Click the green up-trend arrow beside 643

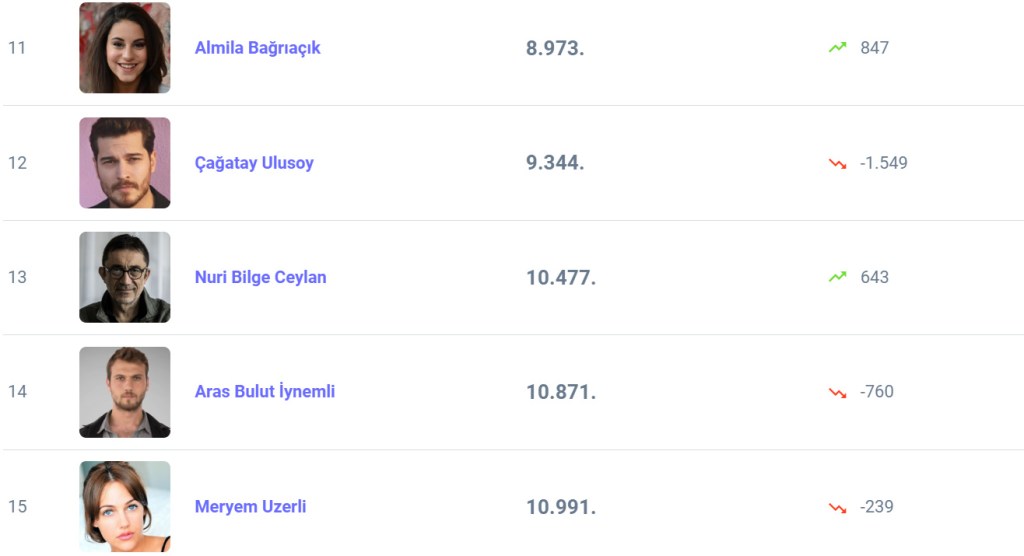[x=837, y=277]
